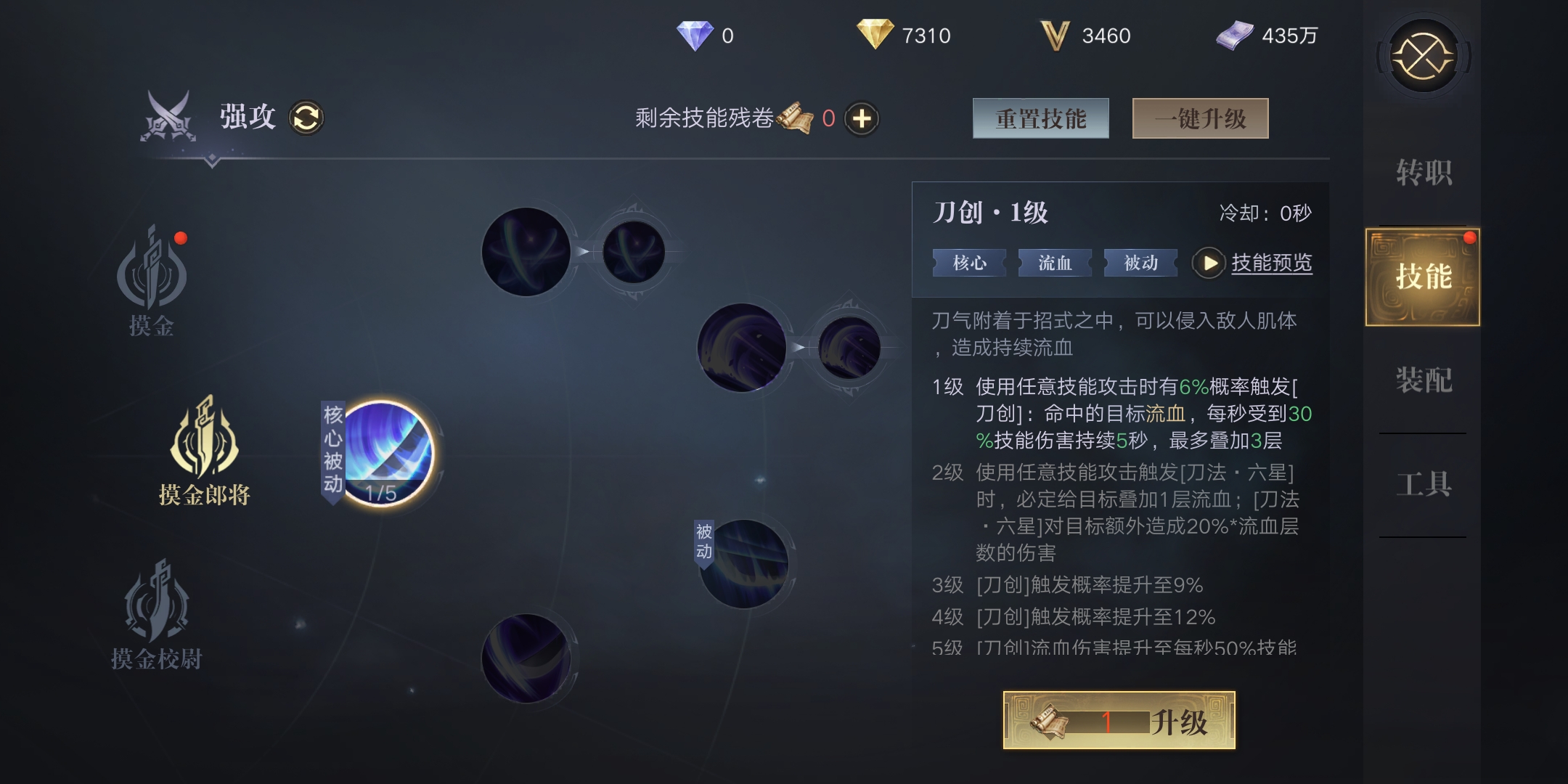Choose the 摸金校尉 class emblem
This screenshot has width=1568, height=784.
pyautogui.click(x=156, y=614)
